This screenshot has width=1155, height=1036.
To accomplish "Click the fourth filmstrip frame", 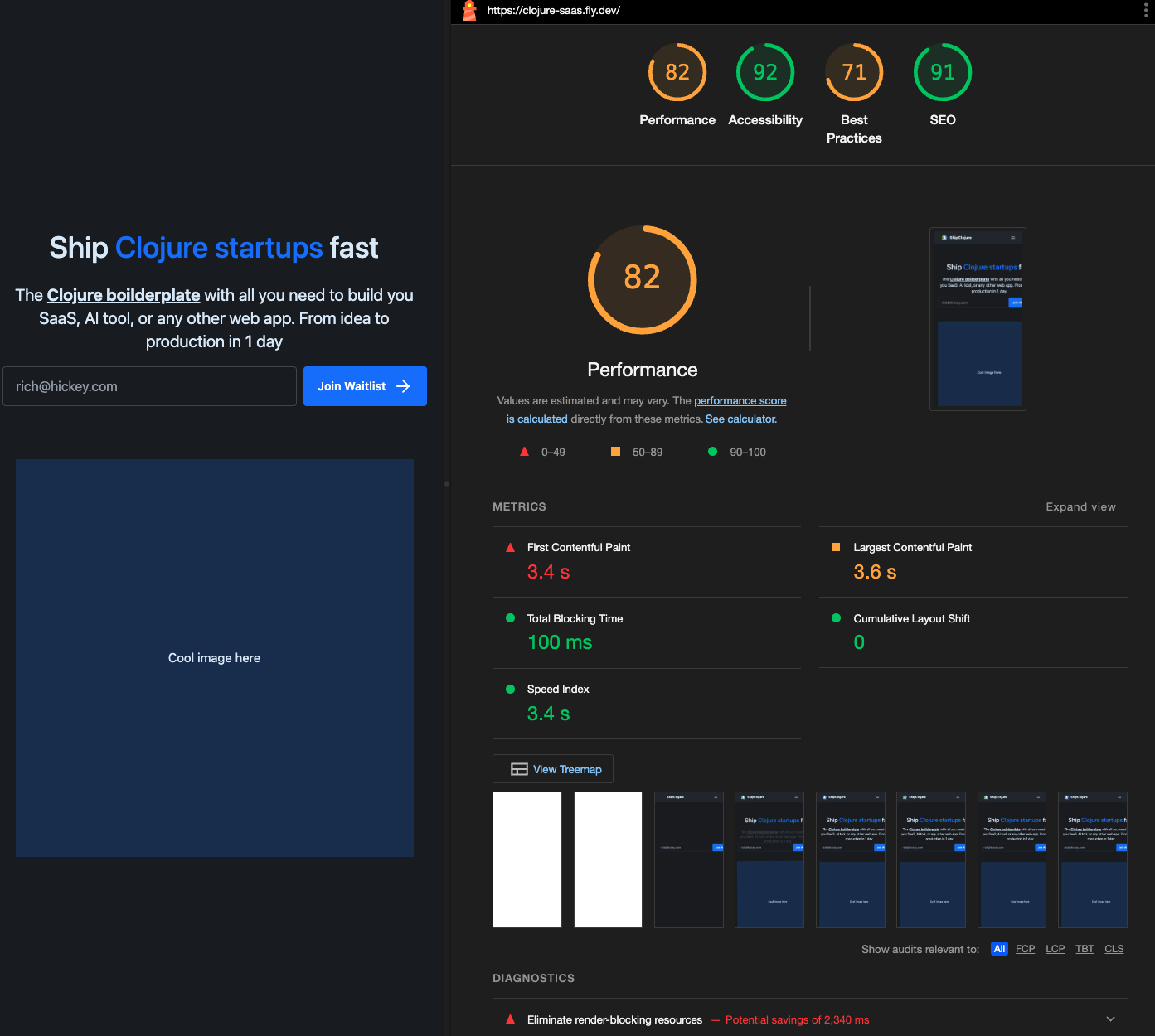I will coord(769,859).
